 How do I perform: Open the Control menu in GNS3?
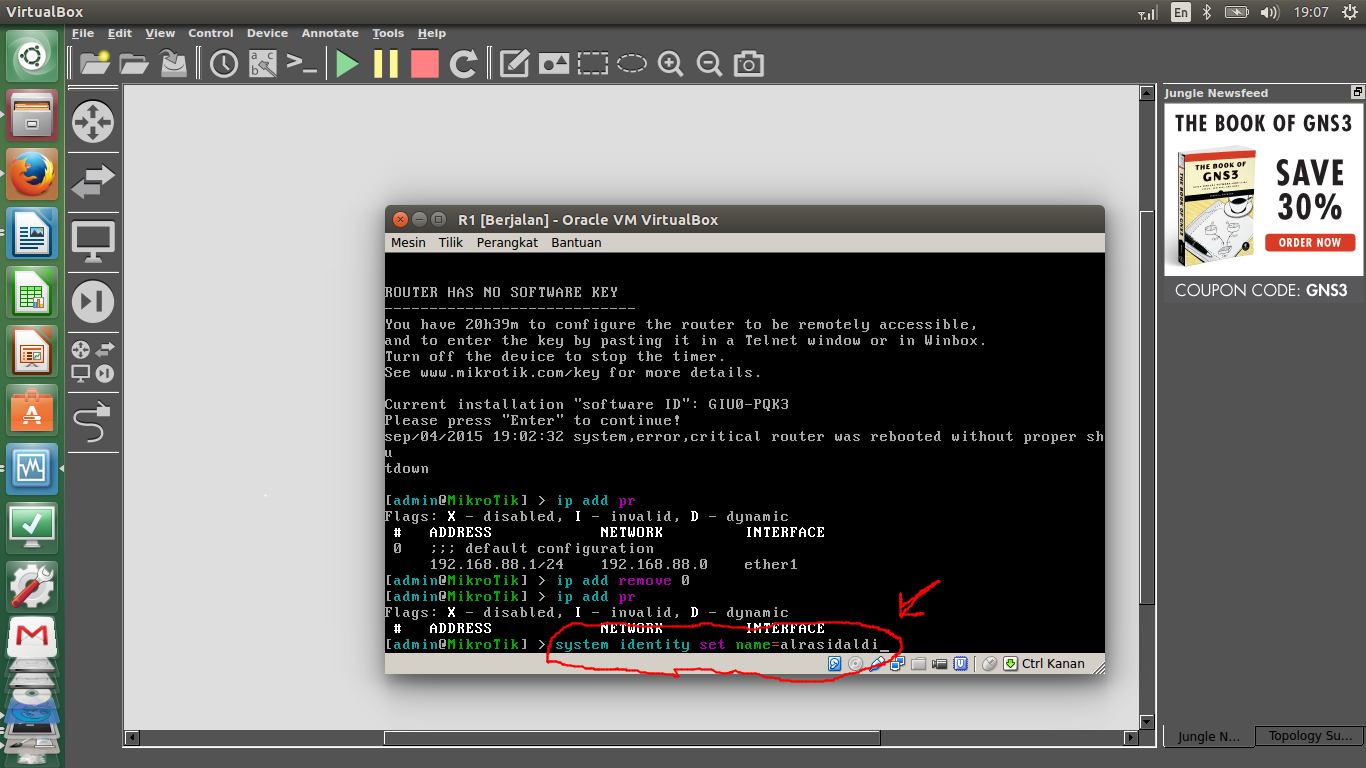(x=211, y=33)
